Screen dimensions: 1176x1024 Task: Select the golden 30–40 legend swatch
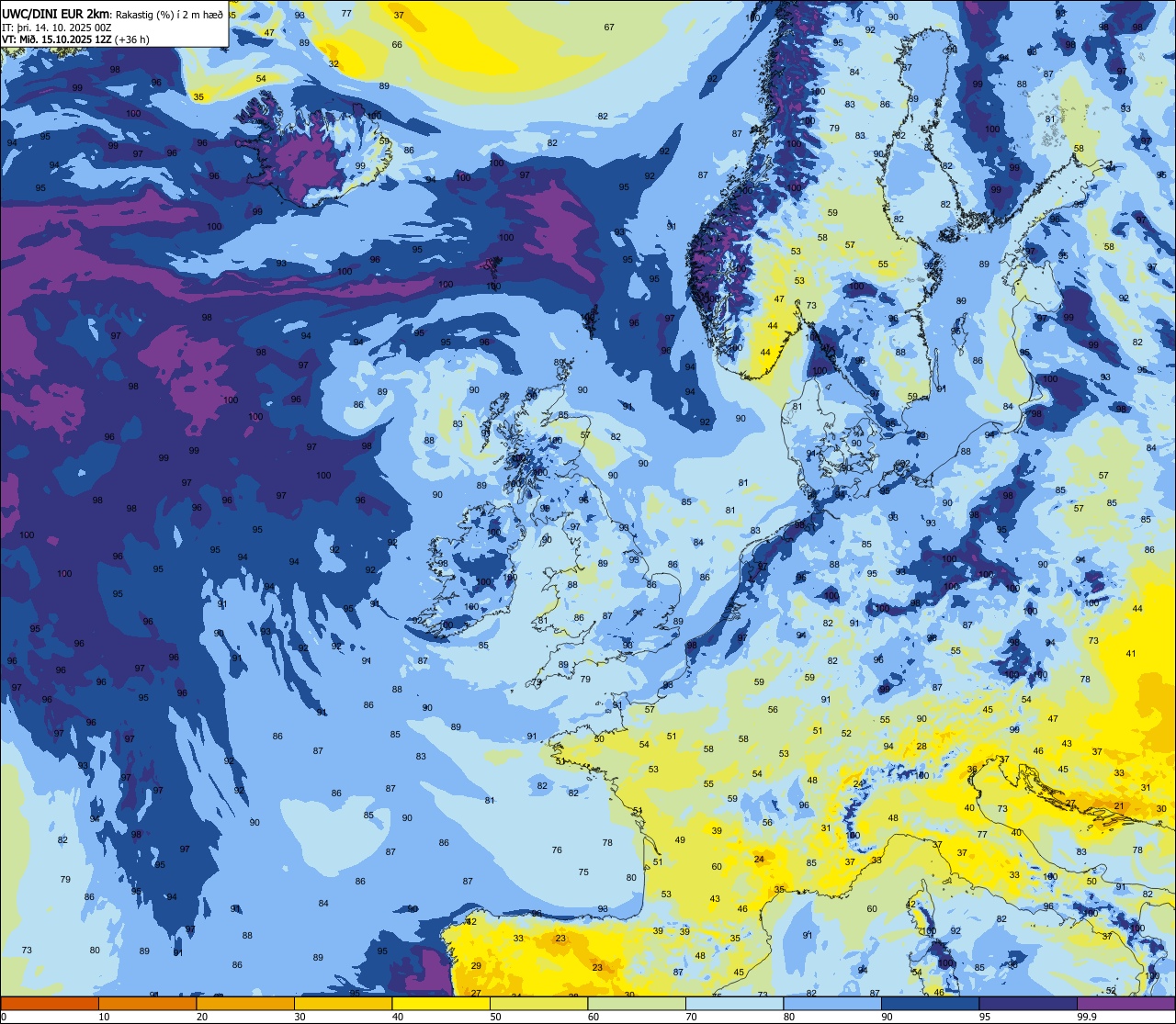coord(343,1004)
